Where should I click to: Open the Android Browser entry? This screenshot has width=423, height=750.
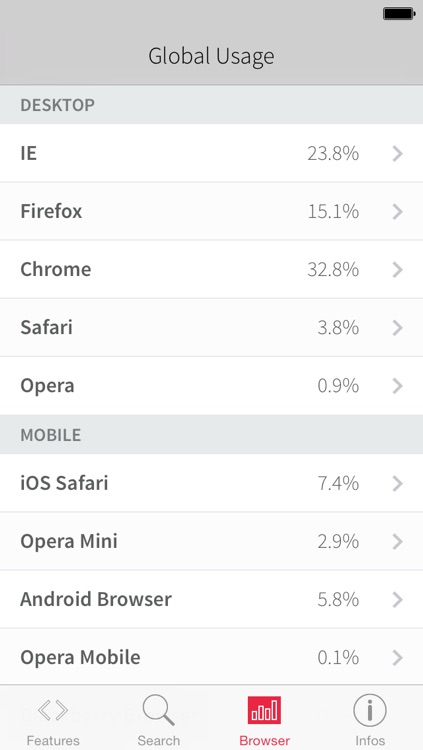pos(212,599)
